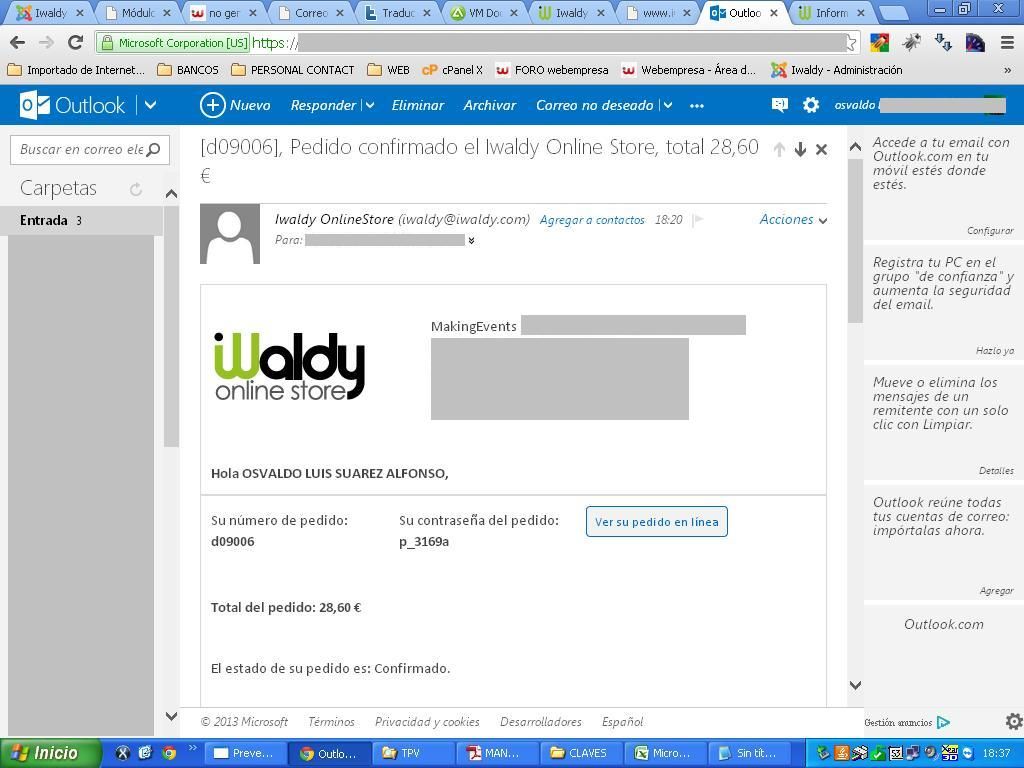Click Gestión anuncios icon

(943, 722)
